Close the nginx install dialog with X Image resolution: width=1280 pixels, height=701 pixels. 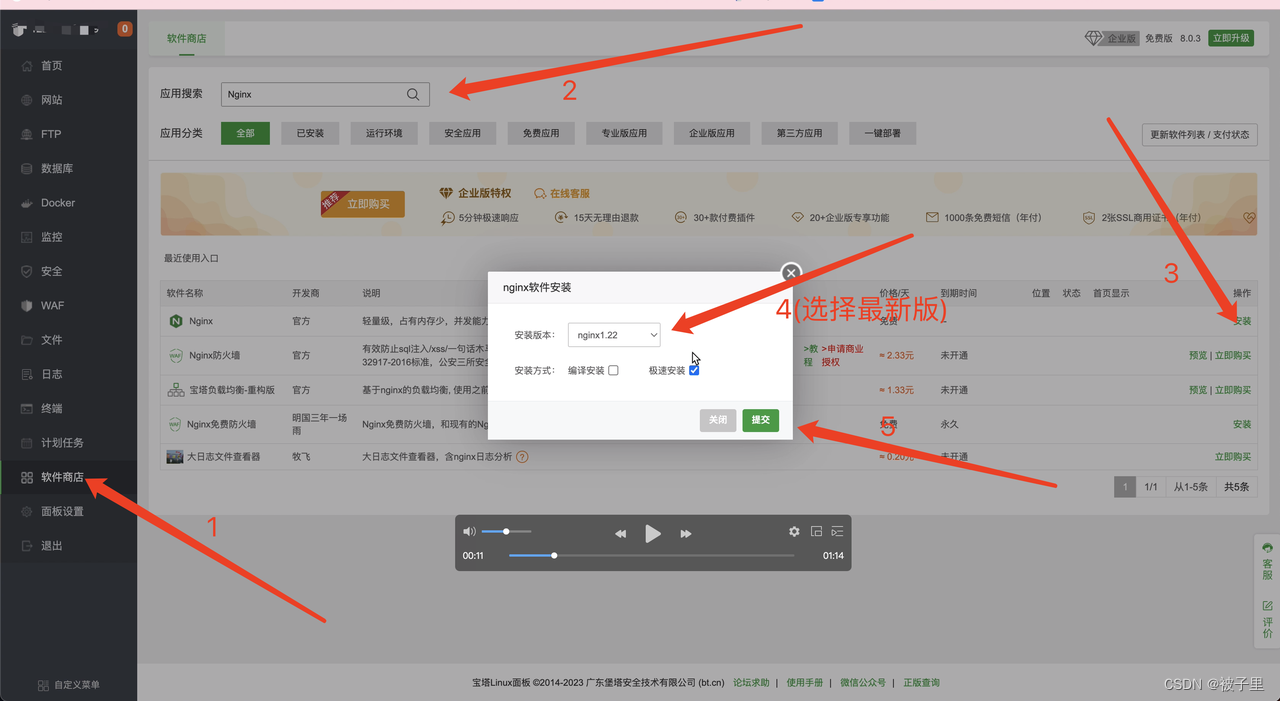click(791, 272)
